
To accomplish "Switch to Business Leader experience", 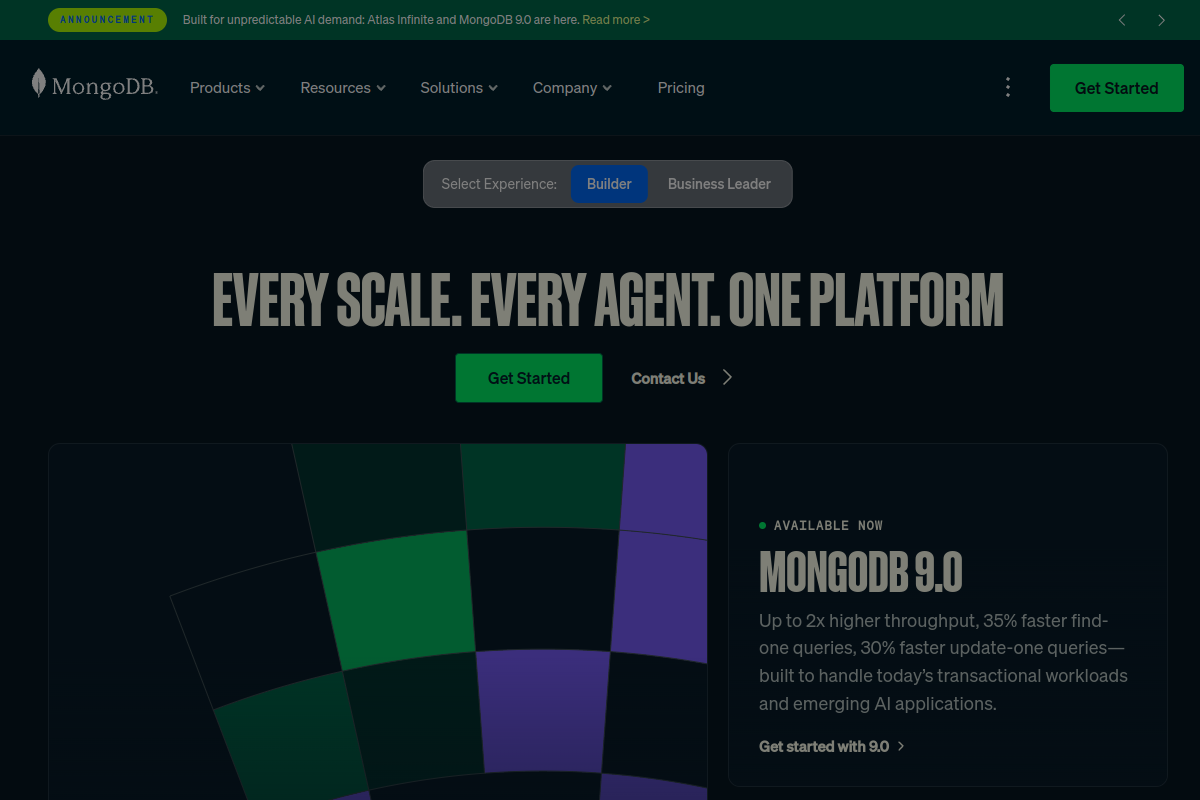I will point(719,184).
